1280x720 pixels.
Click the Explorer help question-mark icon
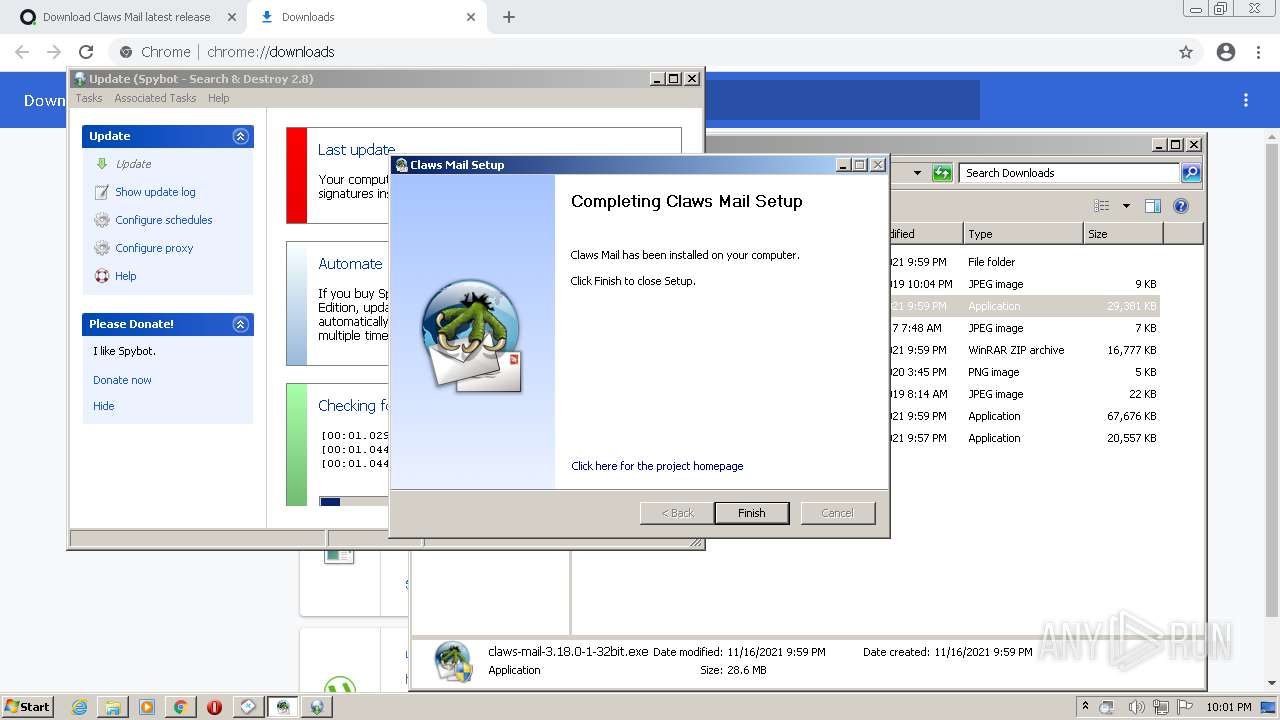tap(1181, 206)
